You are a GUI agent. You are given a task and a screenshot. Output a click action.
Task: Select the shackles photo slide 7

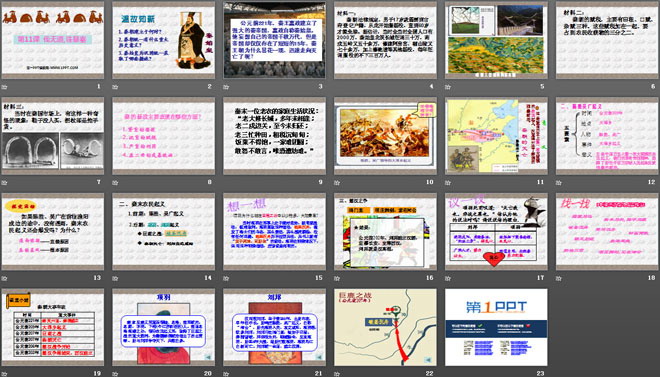pos(53,136)
